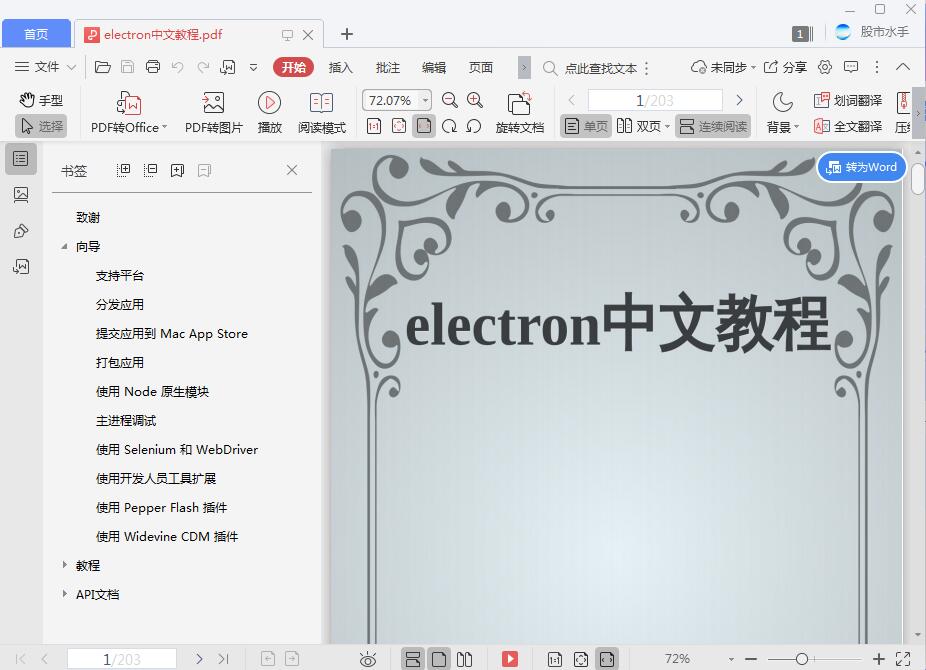Start the 播放 slideshow playback
926x670 pixels.
click(268, 110)
